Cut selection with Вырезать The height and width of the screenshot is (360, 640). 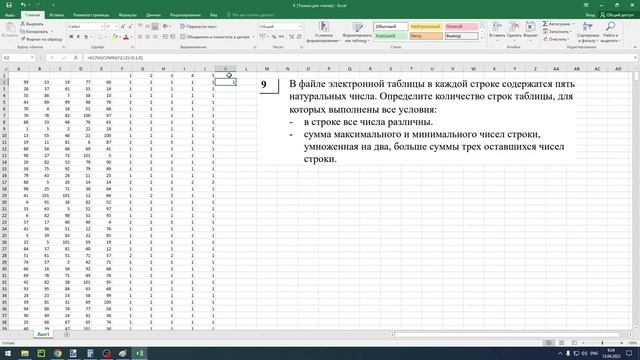32,24
